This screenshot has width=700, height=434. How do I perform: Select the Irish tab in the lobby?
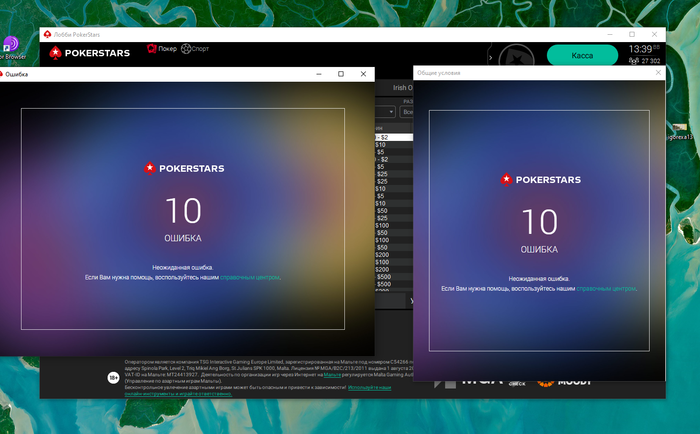pyautogui.click(x=402, y=88)
